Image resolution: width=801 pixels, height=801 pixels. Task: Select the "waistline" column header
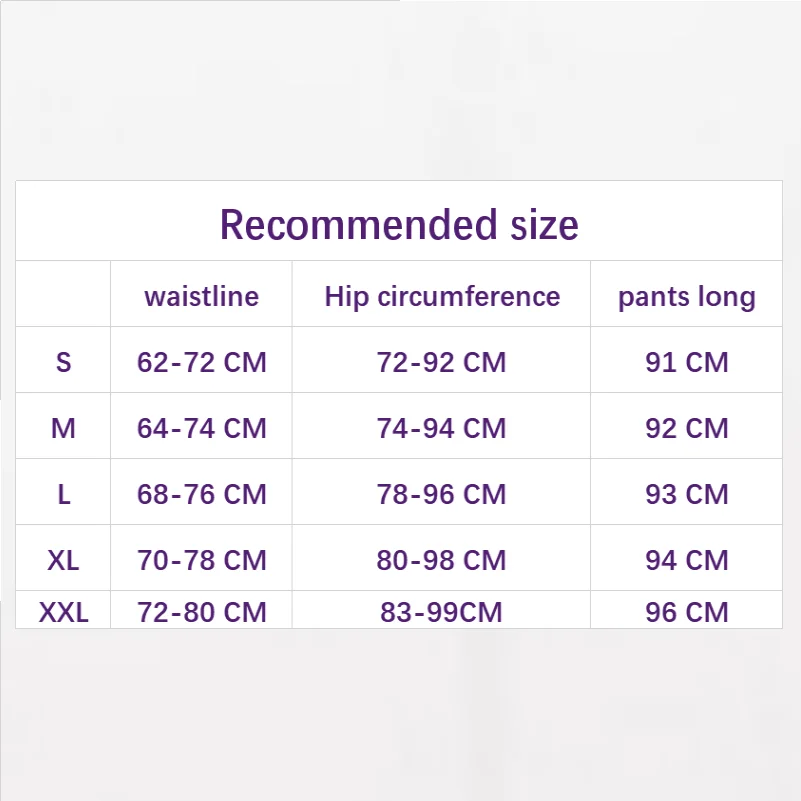coord(201,296)
